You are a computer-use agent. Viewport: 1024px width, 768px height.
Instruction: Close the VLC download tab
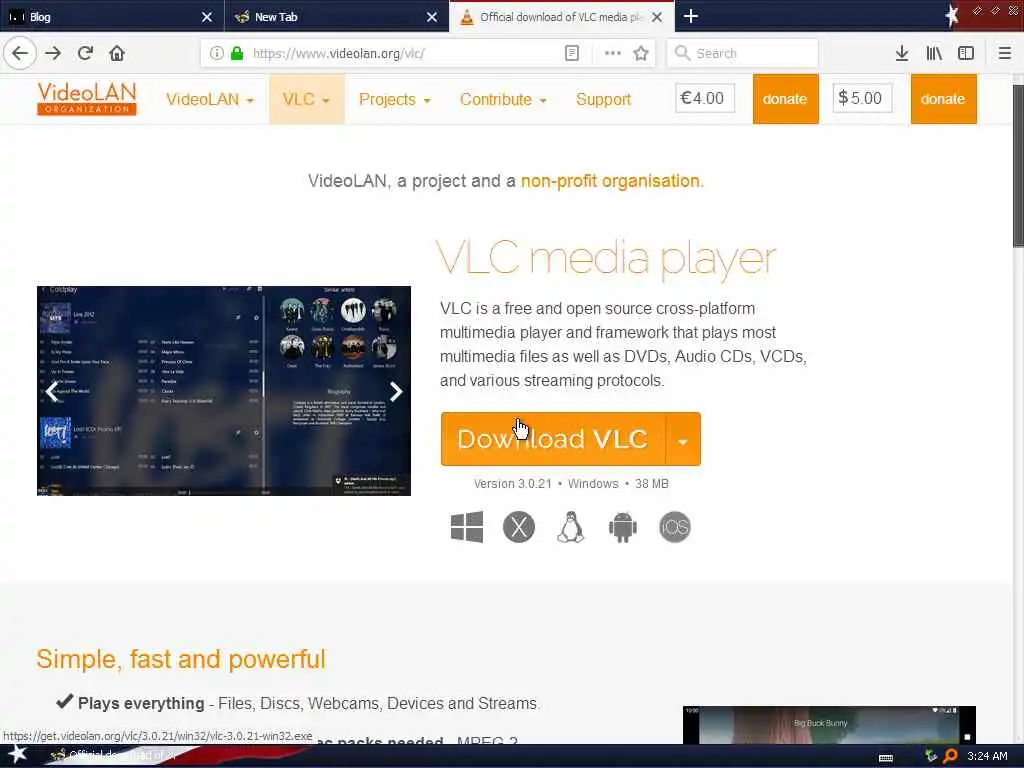(657, 17)
